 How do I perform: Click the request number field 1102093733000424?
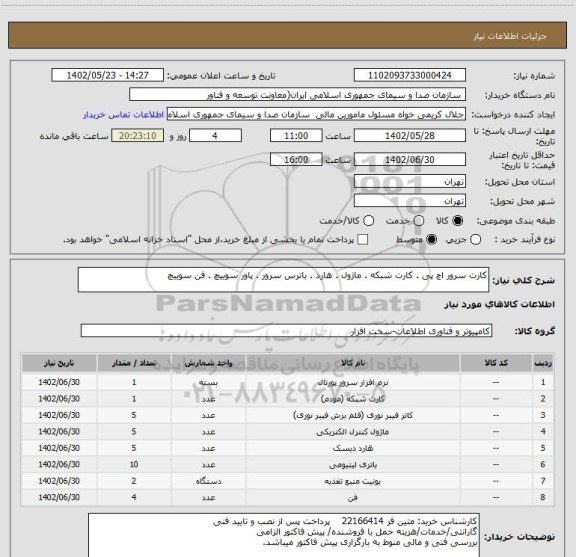click(x=410, y=75)
